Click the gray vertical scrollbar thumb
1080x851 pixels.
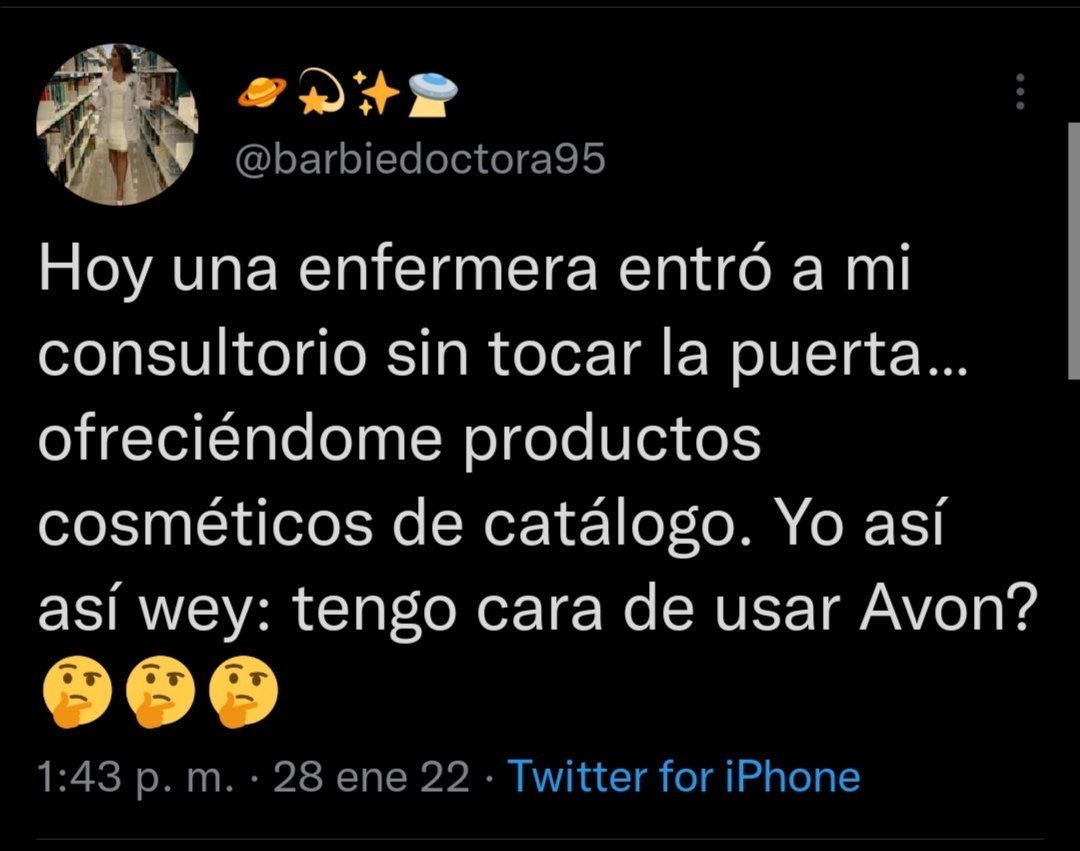(x=1074, y=251)
